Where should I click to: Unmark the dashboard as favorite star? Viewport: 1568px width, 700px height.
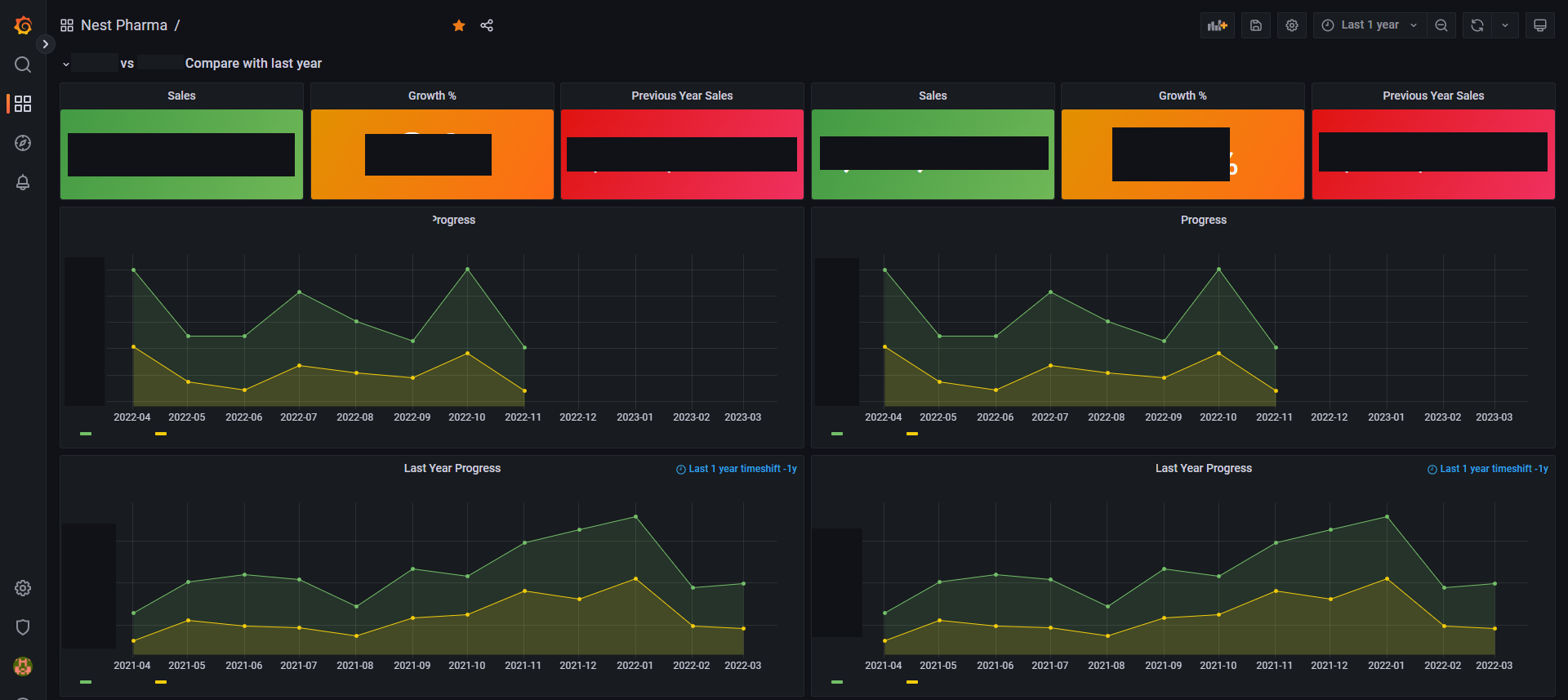pos(459,25)
